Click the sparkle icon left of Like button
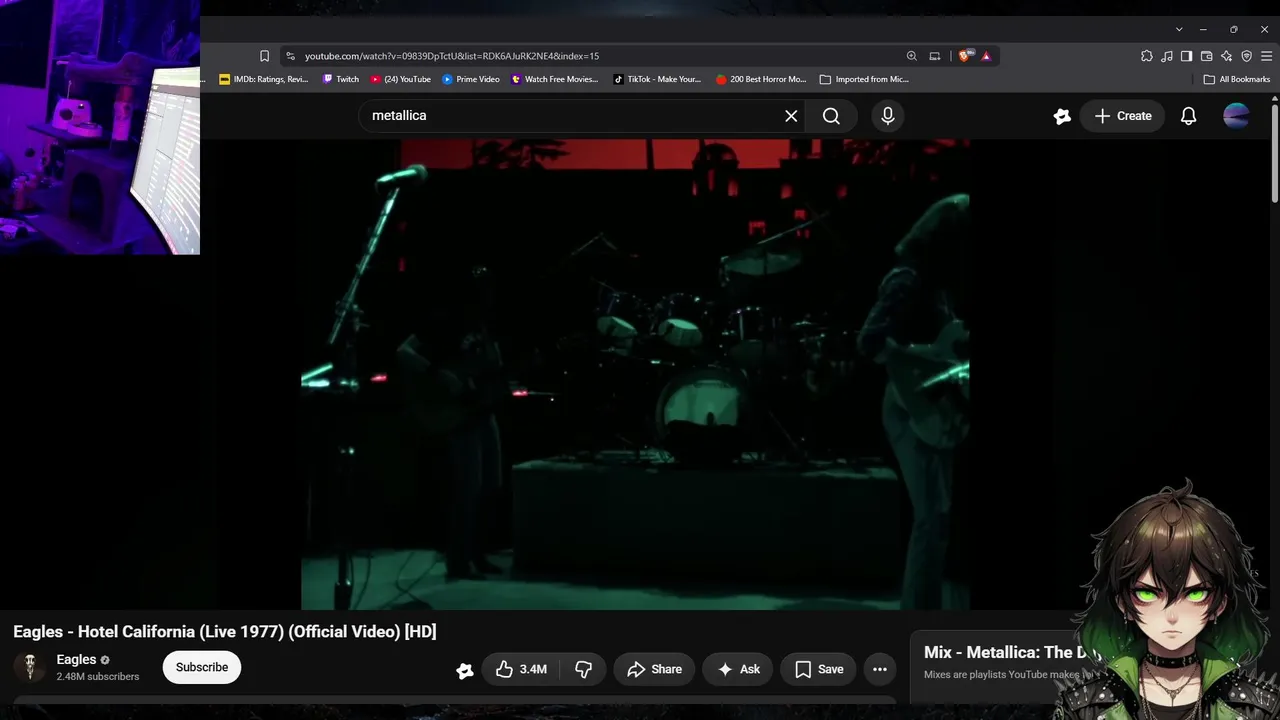Viewport: 1280px width, 720px height. click(465, 670)
